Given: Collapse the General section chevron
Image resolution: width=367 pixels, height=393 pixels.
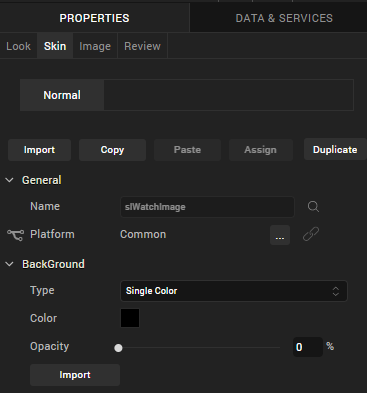Looking at the screenshot, I should coord(10,180).
